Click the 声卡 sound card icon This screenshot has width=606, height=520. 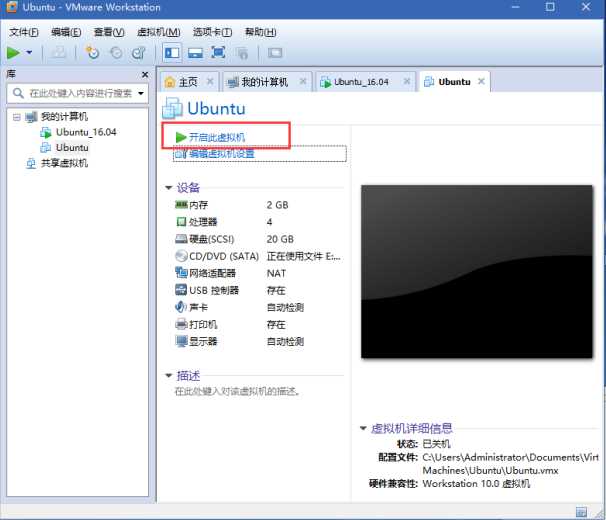(x=181, y=307)
